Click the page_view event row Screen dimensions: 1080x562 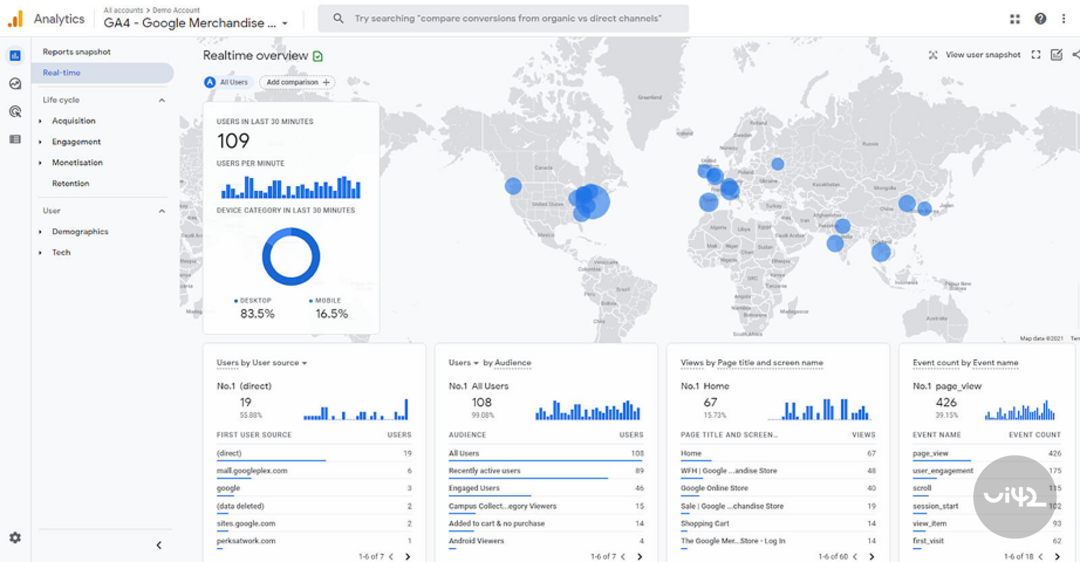[x=987, y=453]
